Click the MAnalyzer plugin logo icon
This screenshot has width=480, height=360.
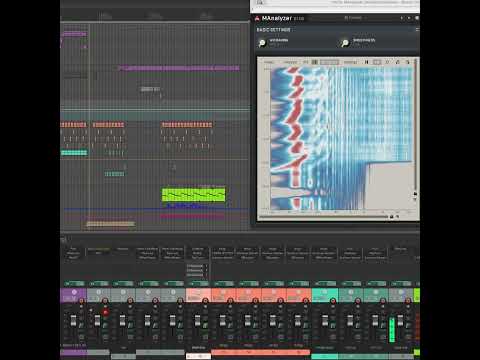tap(257, 18)
